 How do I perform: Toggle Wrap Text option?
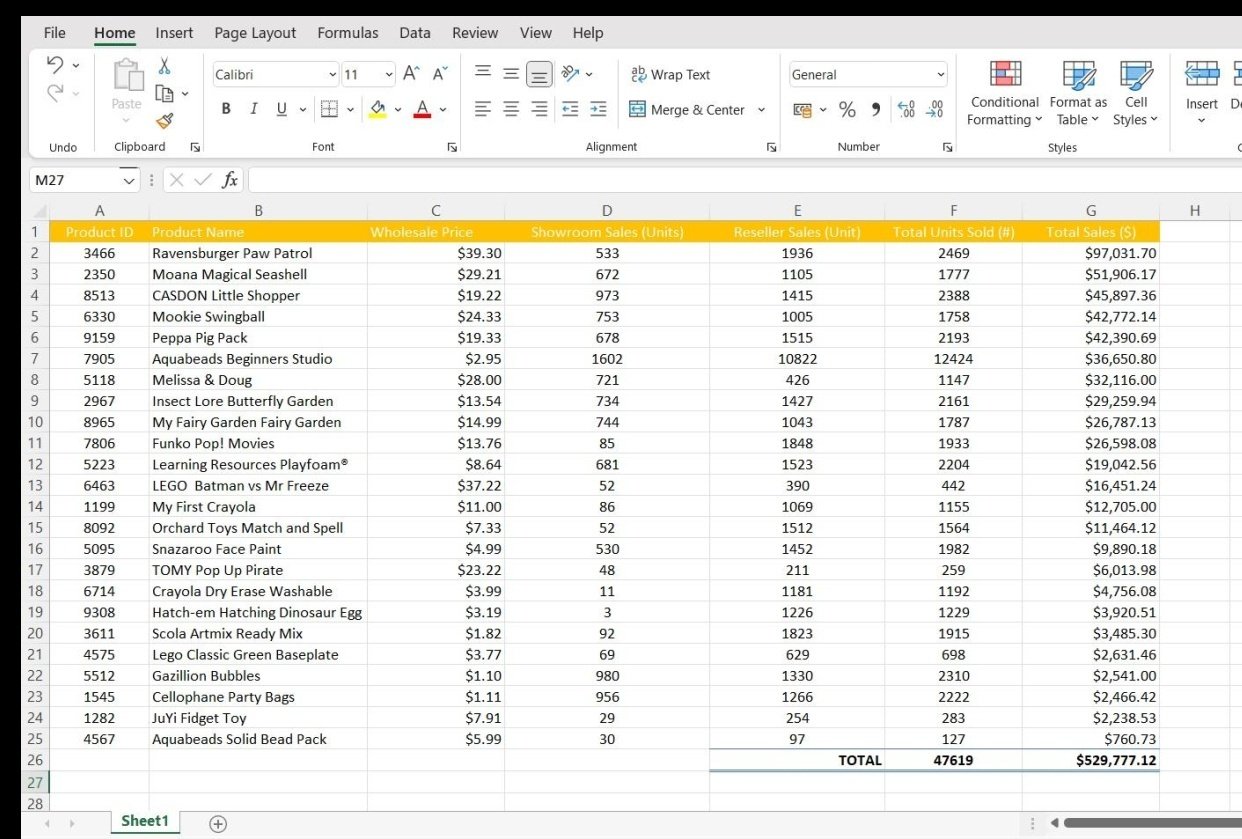(x=670, y=75)
